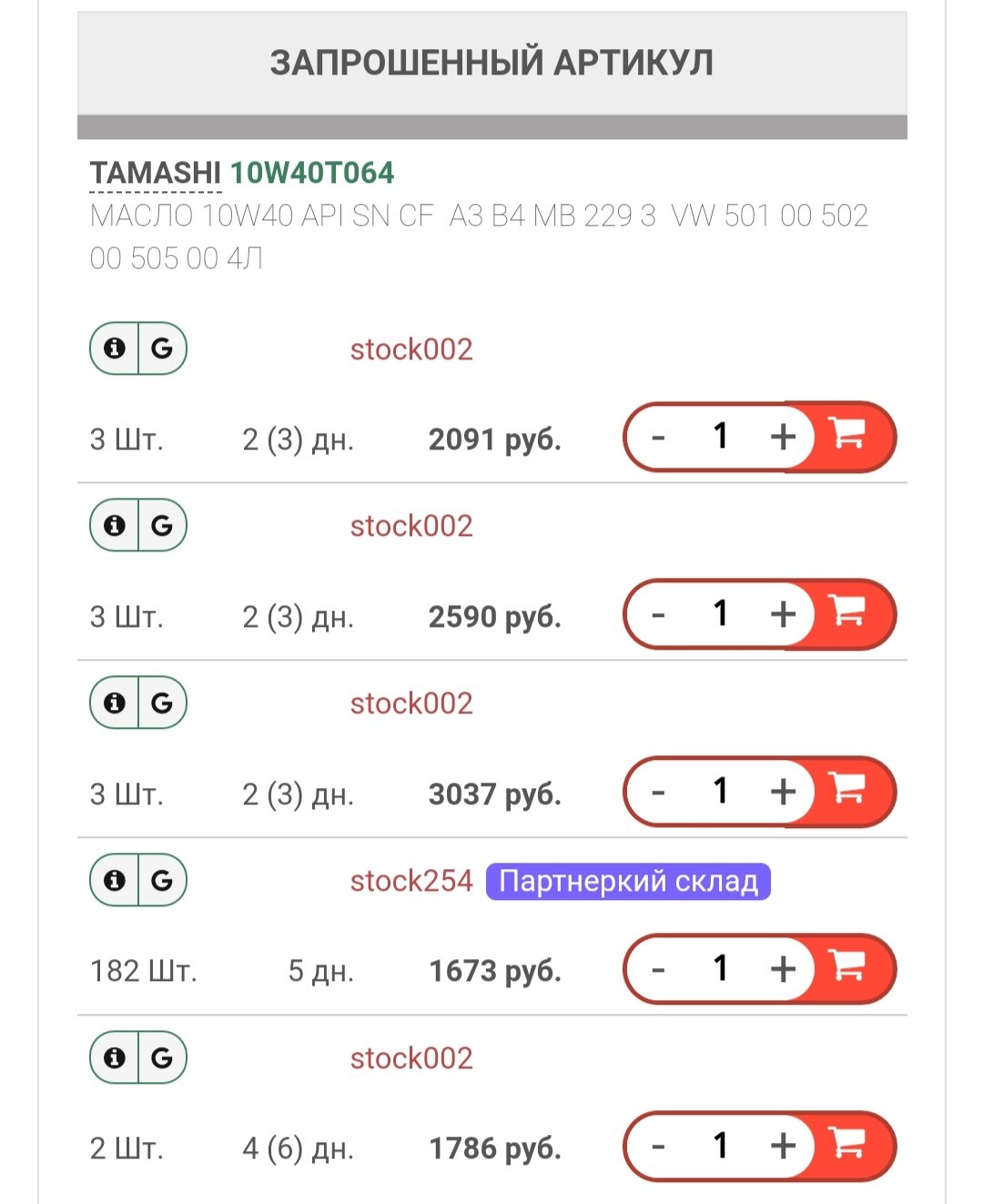
Task: Open the TAMASHI brand link
Action: click(156, 173)
